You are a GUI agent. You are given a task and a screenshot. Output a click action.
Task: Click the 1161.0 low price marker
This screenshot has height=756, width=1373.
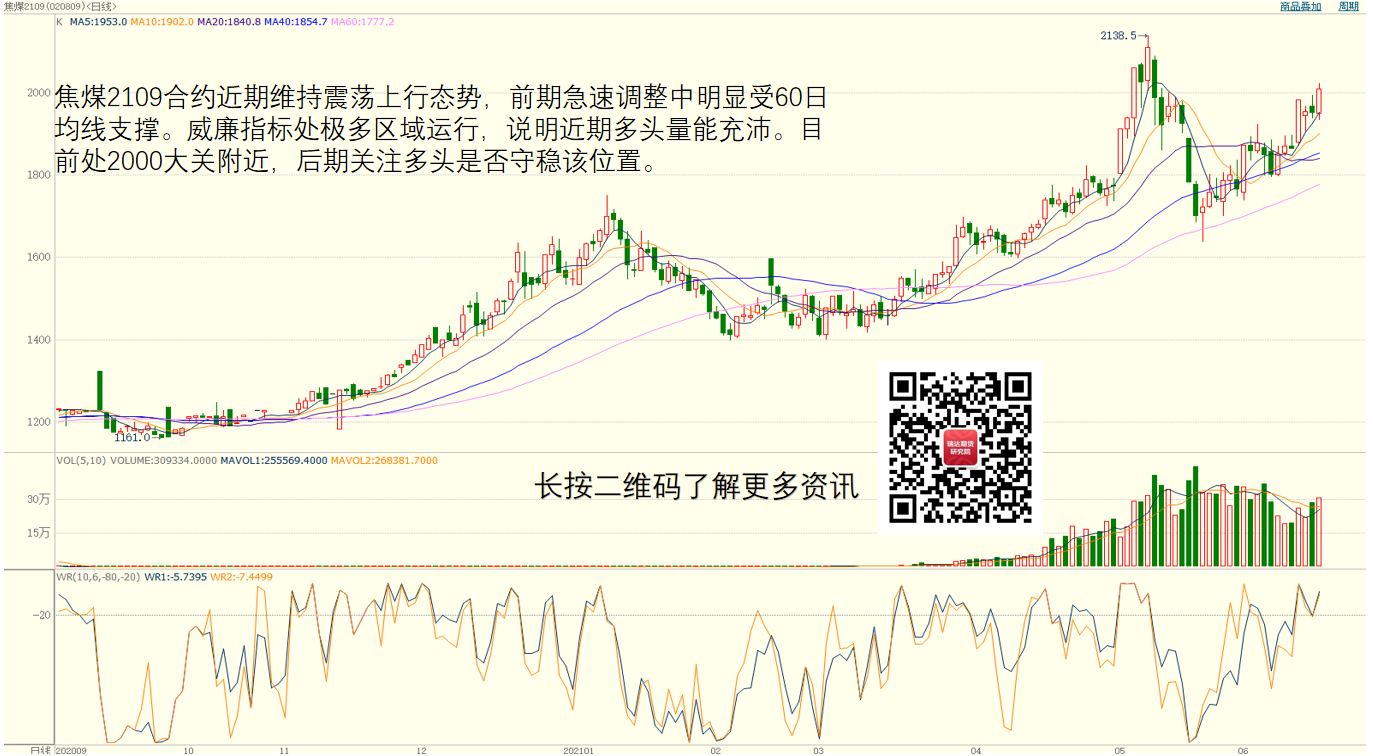(131, 437)
